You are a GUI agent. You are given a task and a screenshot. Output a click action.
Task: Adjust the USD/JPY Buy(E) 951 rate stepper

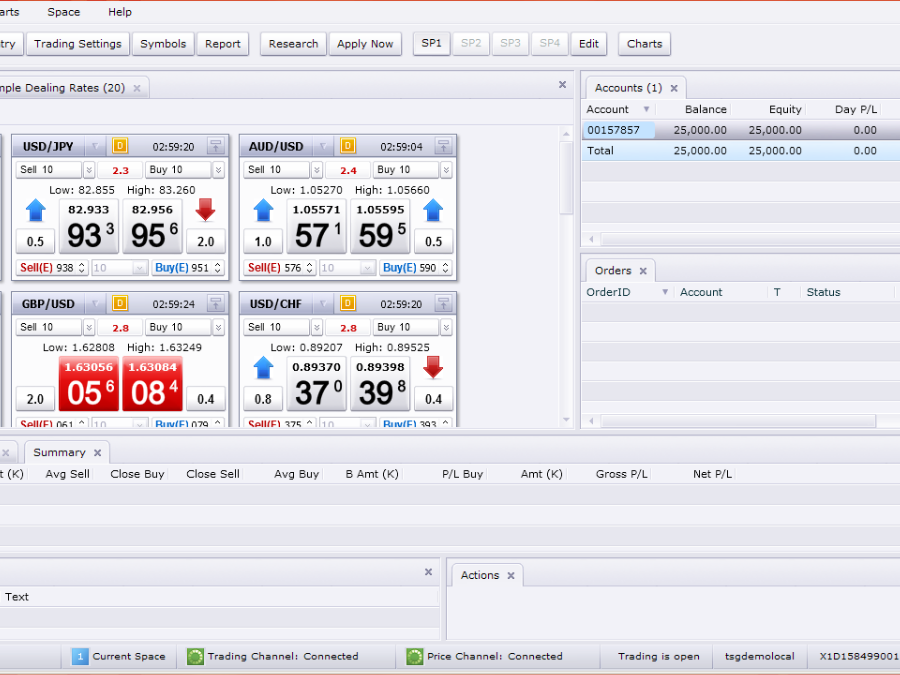click(217, 267)
